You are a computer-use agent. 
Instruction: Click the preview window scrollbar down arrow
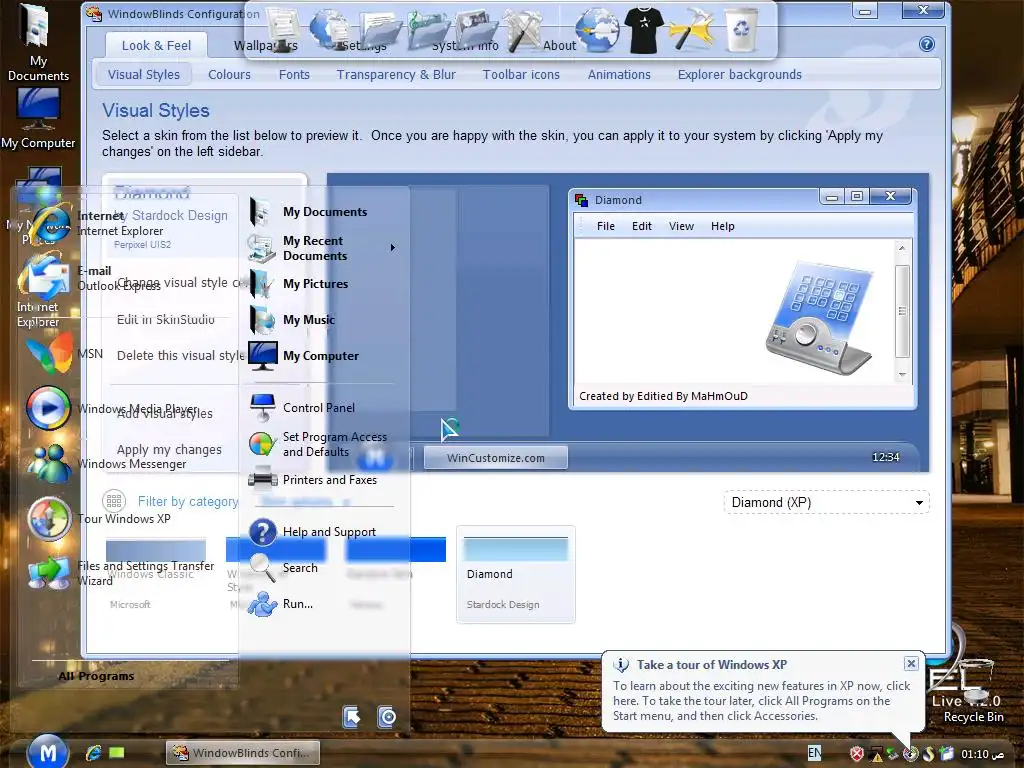click(x=902, y=375)
